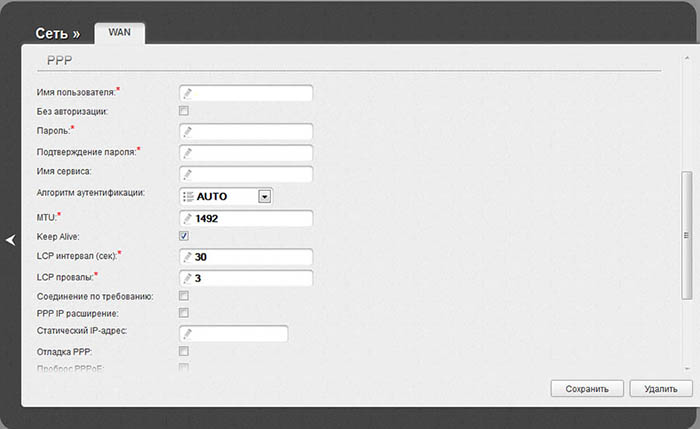Click the pencil icon in Пароль field
Screen dimensions: 700x429
(x=188, y=132)
